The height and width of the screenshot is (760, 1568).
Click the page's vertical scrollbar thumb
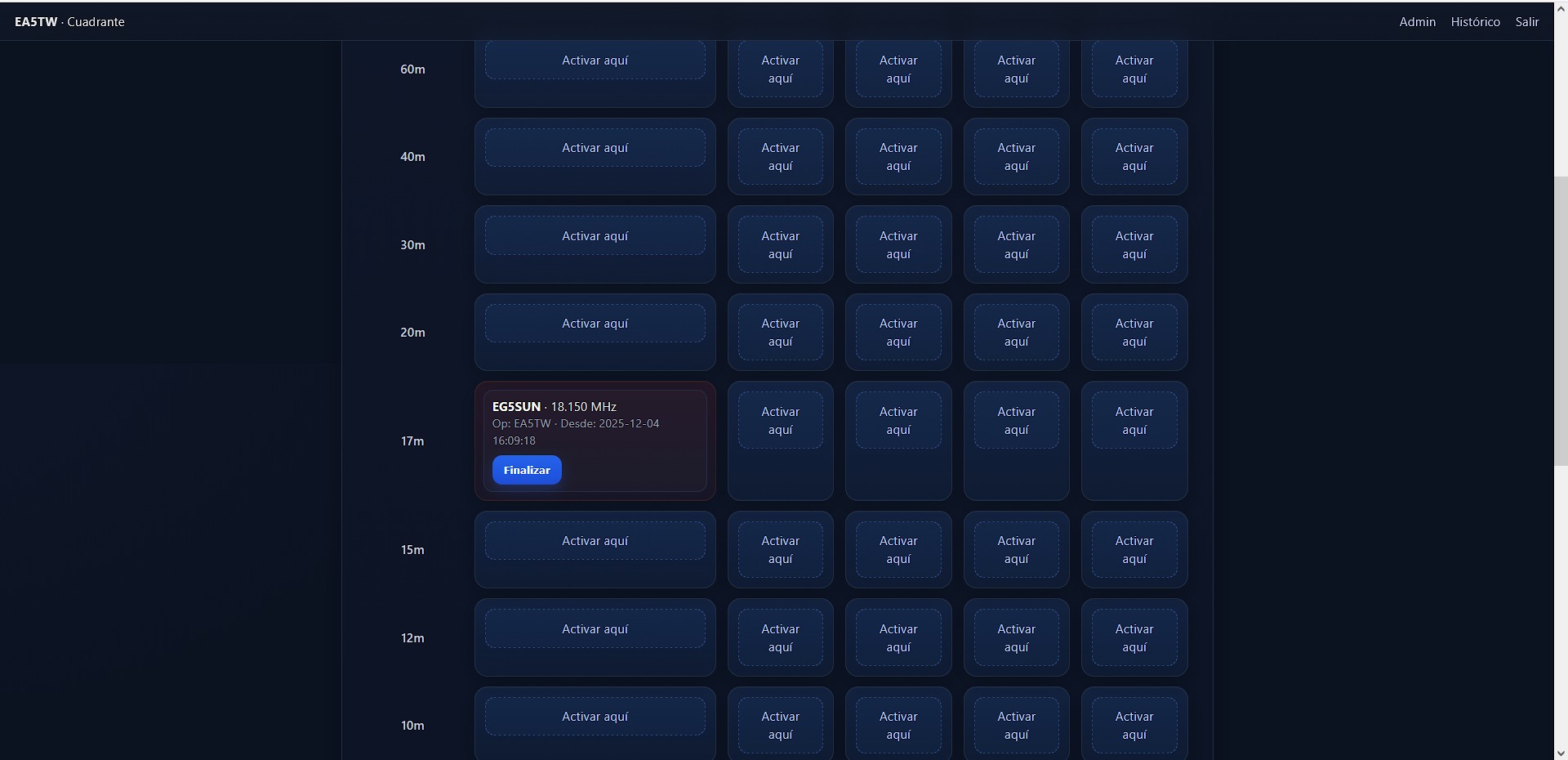pos(1561,319)
